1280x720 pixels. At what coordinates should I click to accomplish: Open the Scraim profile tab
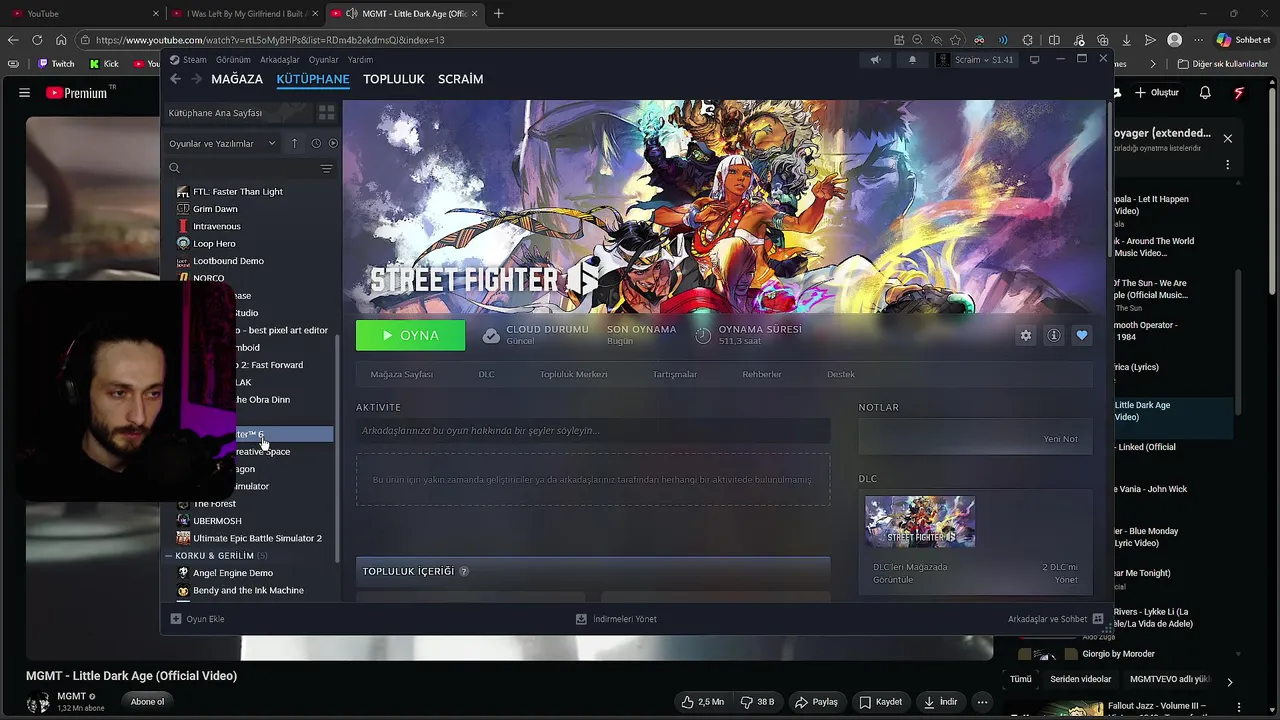[x=460, y=79]
